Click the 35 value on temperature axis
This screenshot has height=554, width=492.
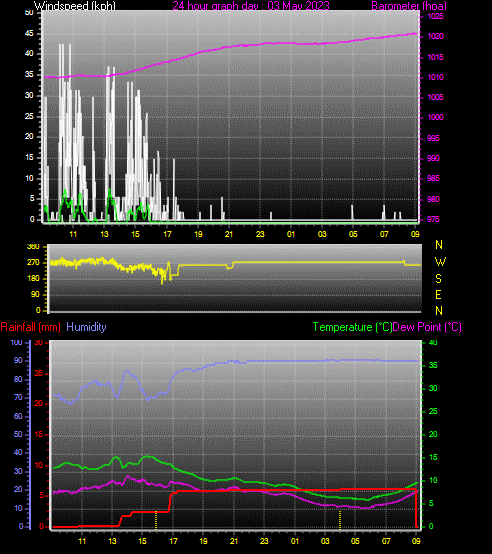(433, 365)
